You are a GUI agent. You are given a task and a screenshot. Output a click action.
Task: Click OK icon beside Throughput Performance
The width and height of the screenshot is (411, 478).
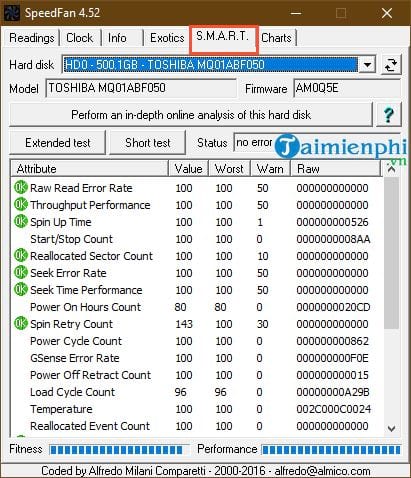point(21,205)
